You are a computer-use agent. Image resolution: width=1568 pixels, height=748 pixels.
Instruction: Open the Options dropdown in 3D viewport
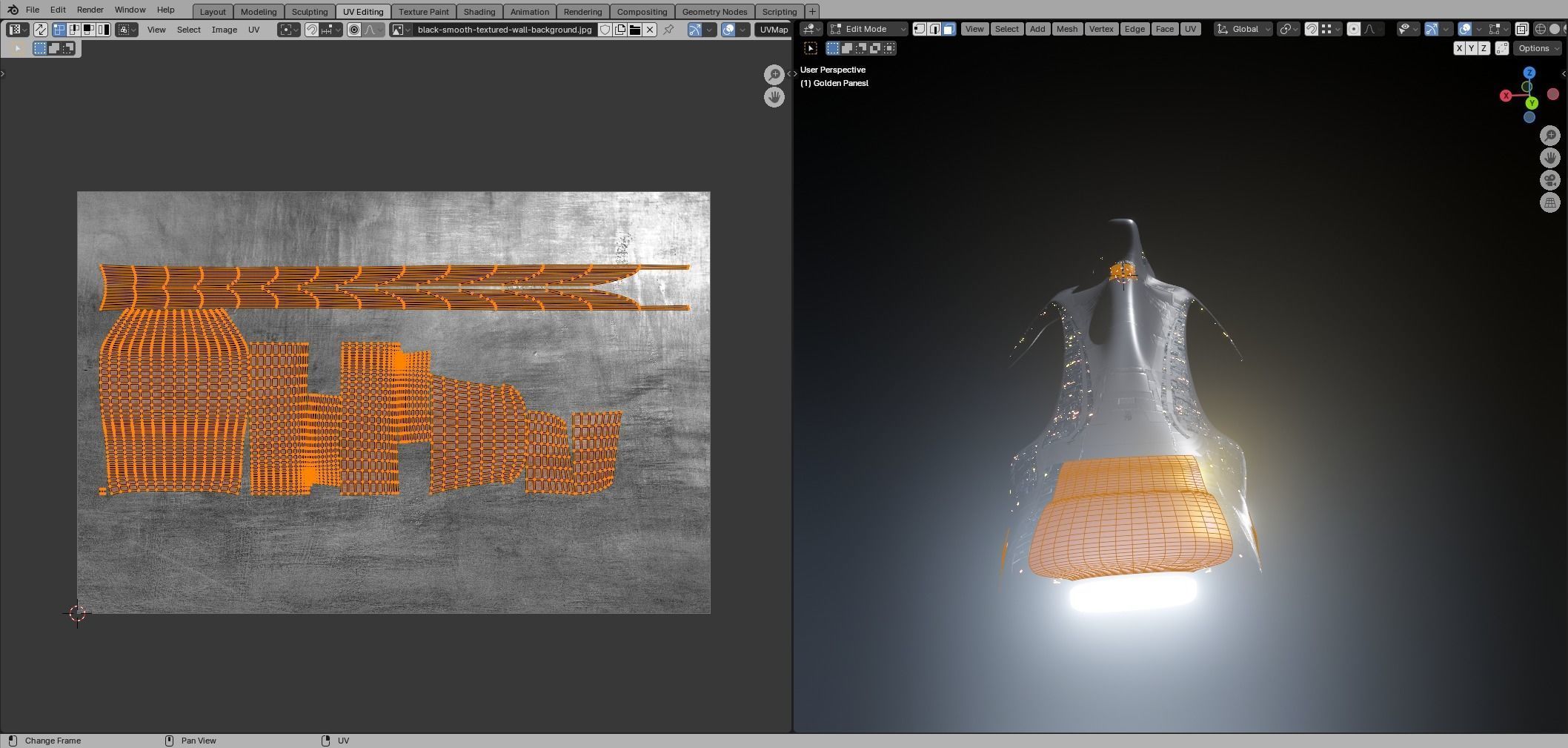tap(1538, 48)
